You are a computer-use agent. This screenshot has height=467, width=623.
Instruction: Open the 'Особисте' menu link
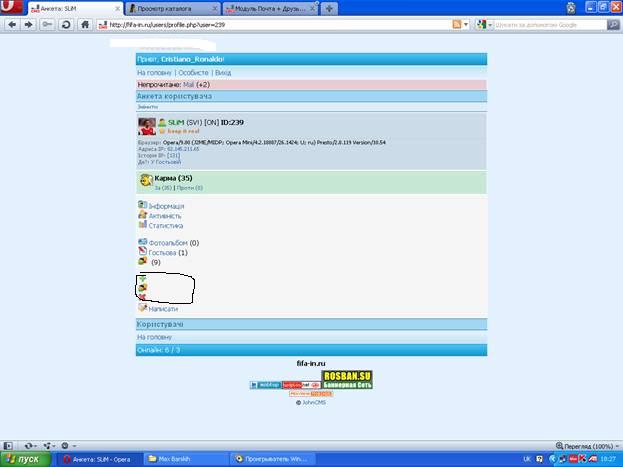(193, 73)
